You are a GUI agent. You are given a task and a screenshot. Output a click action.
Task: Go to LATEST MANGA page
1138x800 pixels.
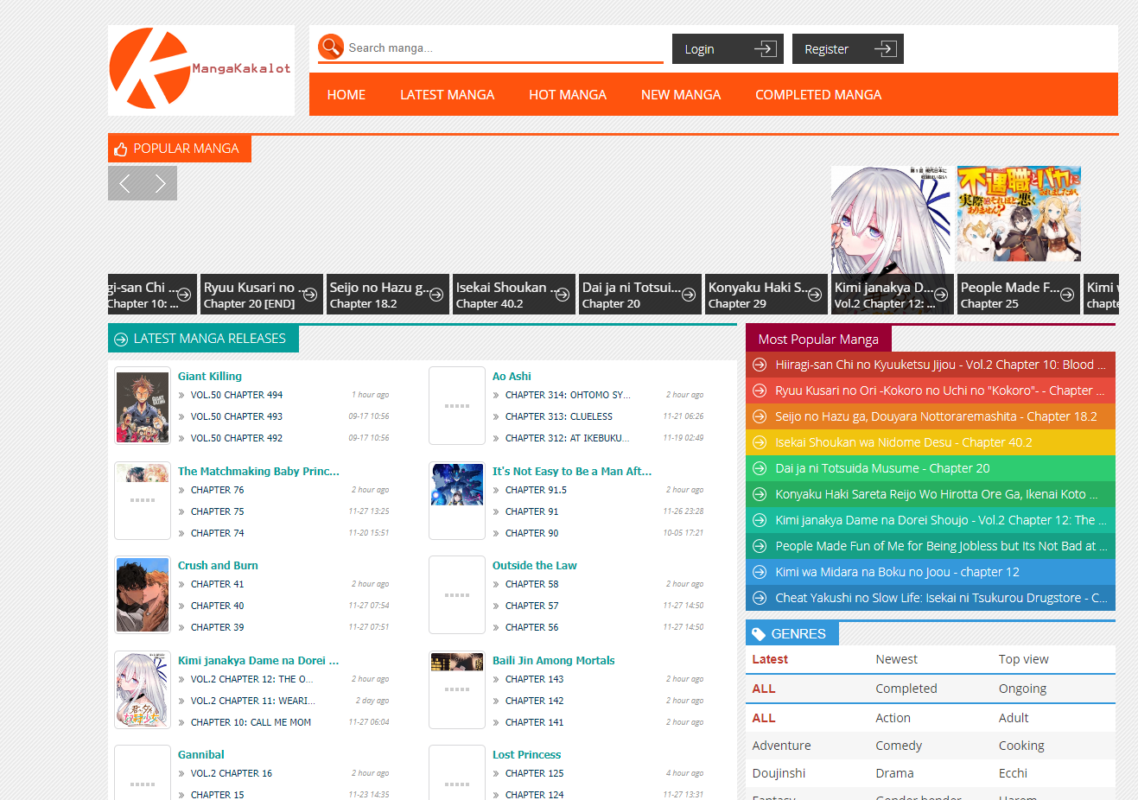coord(447,94)
